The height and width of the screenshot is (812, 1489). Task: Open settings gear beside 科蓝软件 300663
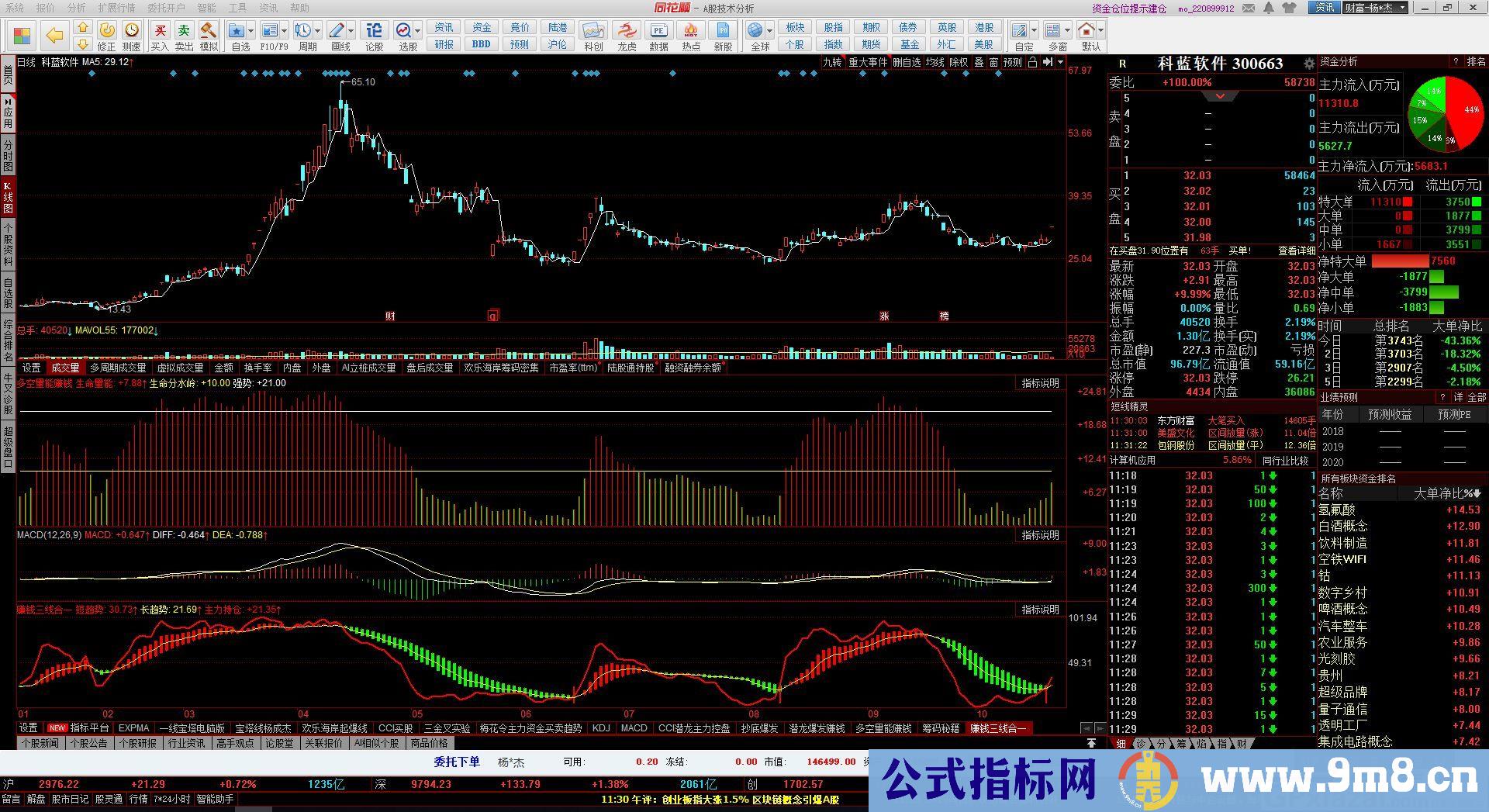pyautogui.click(x=1309, y=64)
